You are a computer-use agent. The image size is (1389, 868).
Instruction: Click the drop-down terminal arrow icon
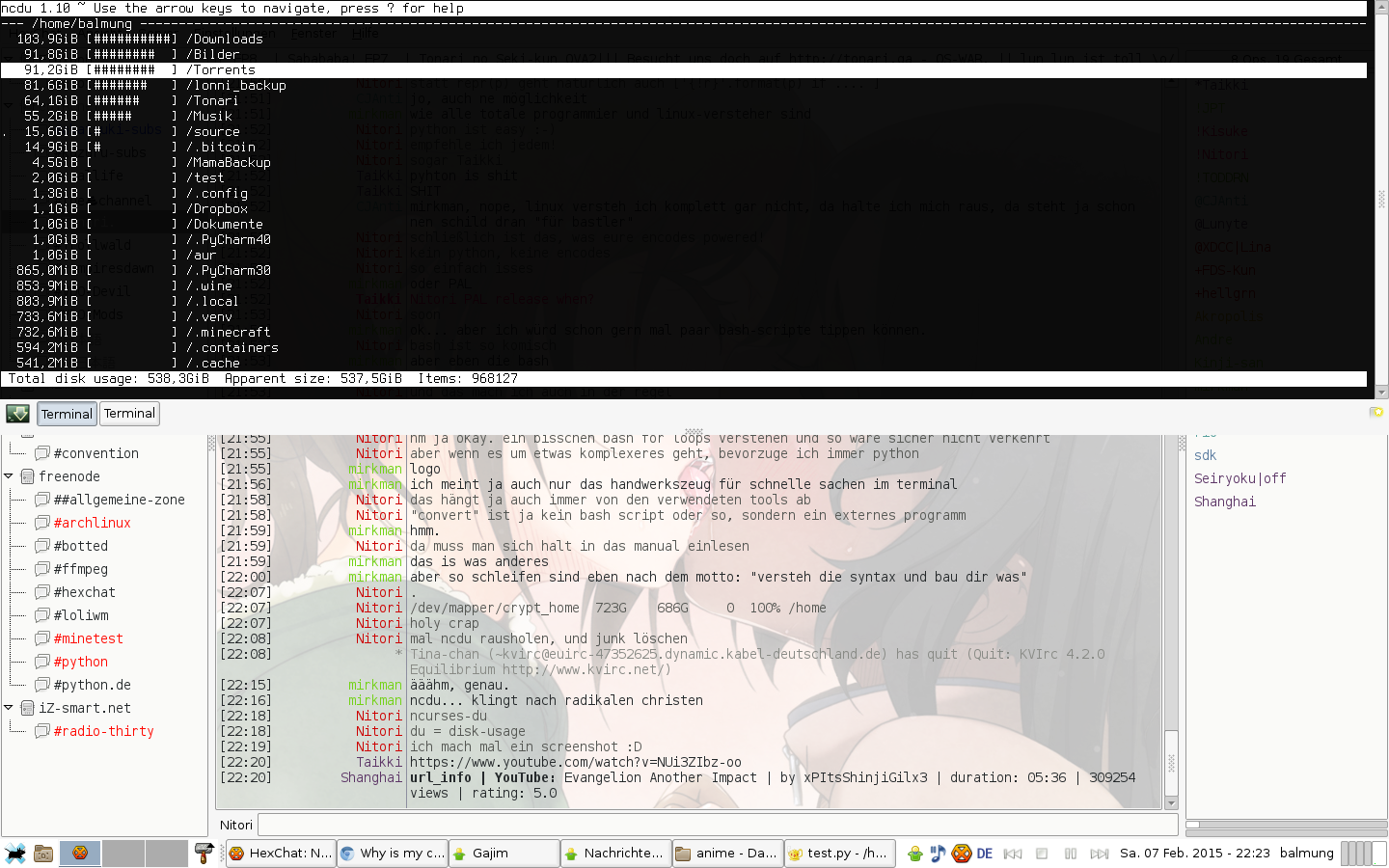pos(17,414)
